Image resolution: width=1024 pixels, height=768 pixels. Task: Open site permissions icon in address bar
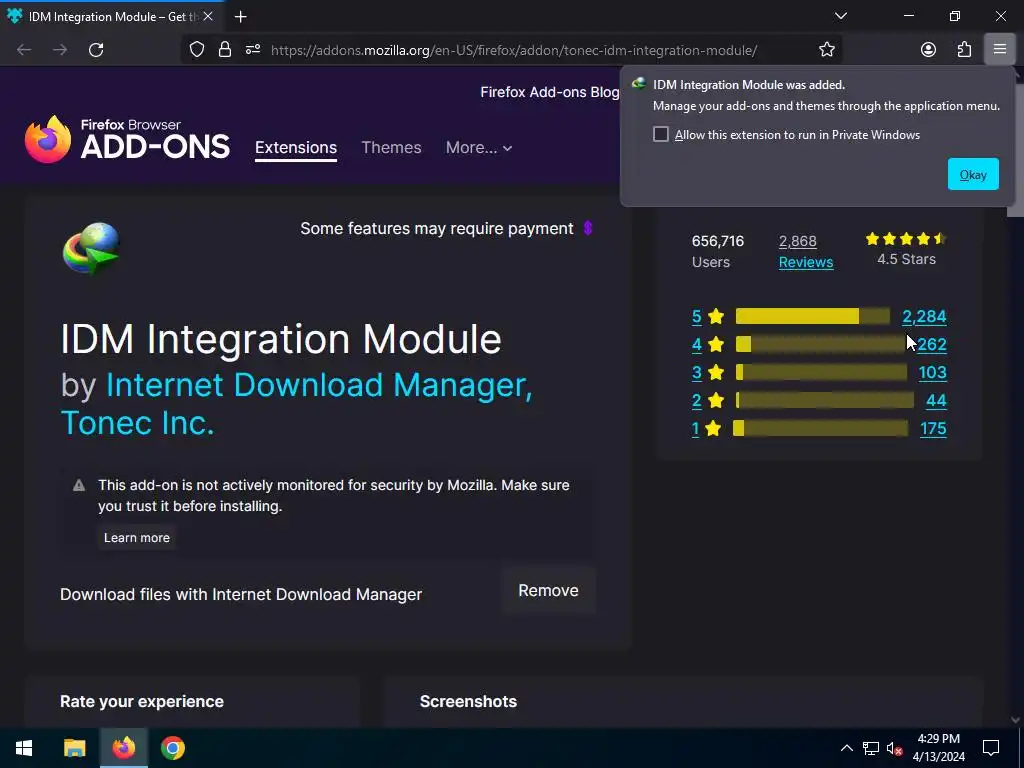[x=253, y=50]
